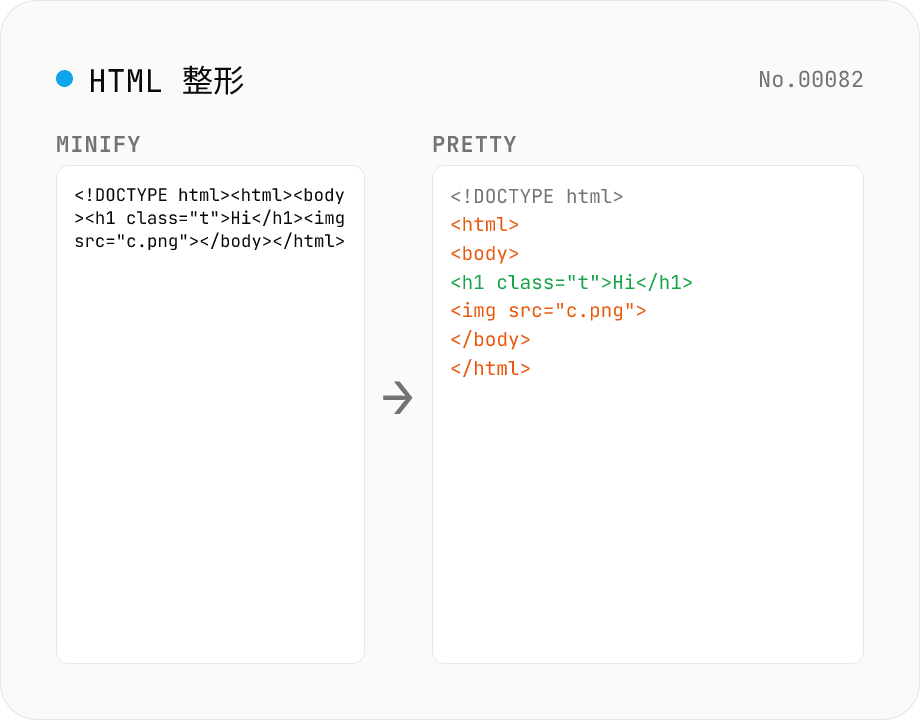The width and height of the screenshot is (920, 720).
Task: Click inside the MINIFY code input box
Action: pyautogui.click(x=210, y=414)
